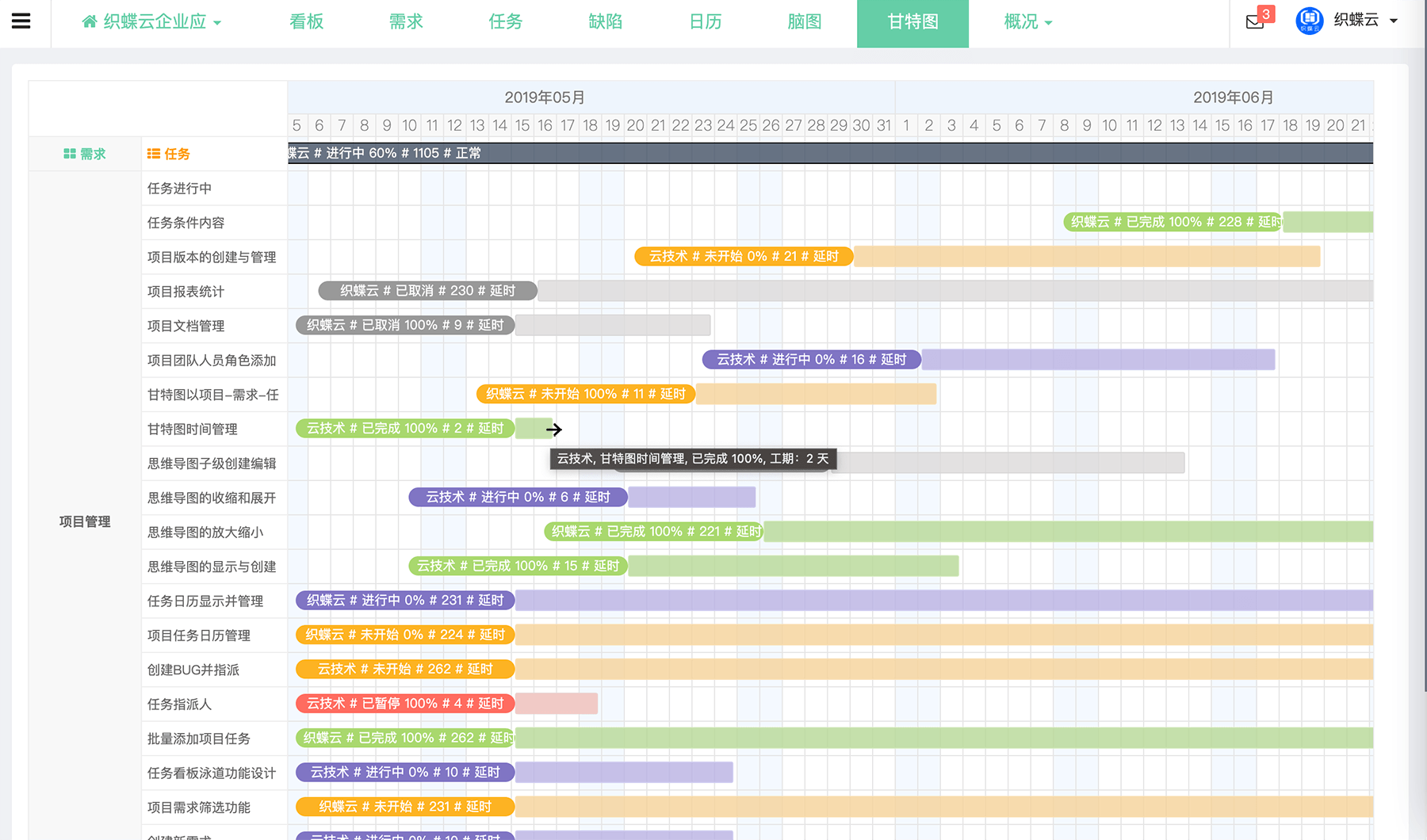This screenshot has width=1427, height=840.
Task: Click the home icon beside 织蝶云企业应
Action: pyautogui.click(x=90, y=21)
